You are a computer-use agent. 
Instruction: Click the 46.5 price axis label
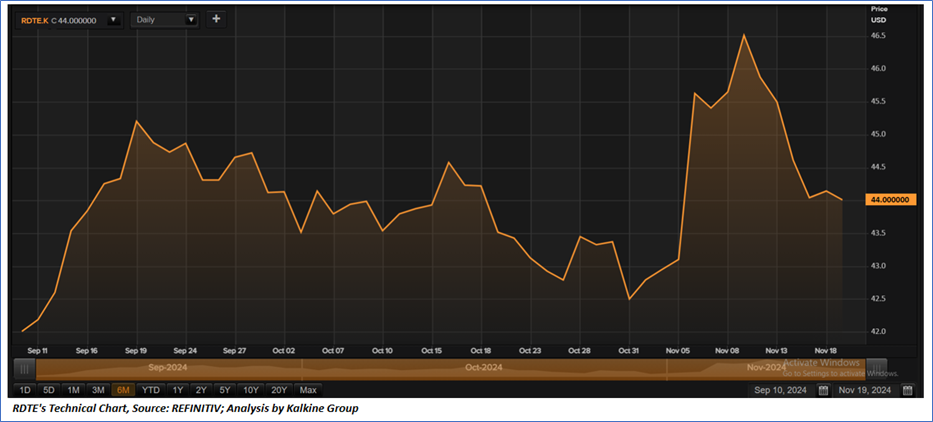pos(878,36)
